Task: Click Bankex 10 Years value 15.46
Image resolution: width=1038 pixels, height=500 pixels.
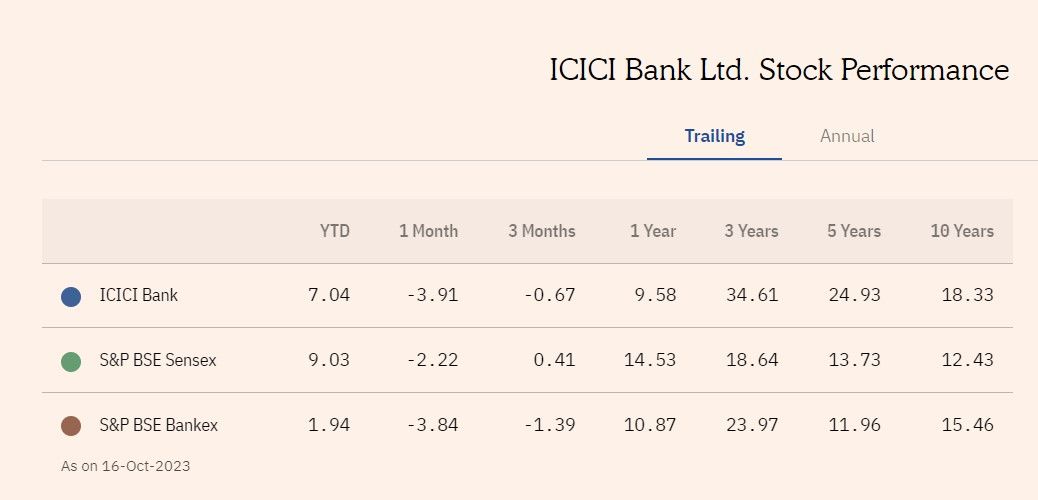Action: coord(967,425)
